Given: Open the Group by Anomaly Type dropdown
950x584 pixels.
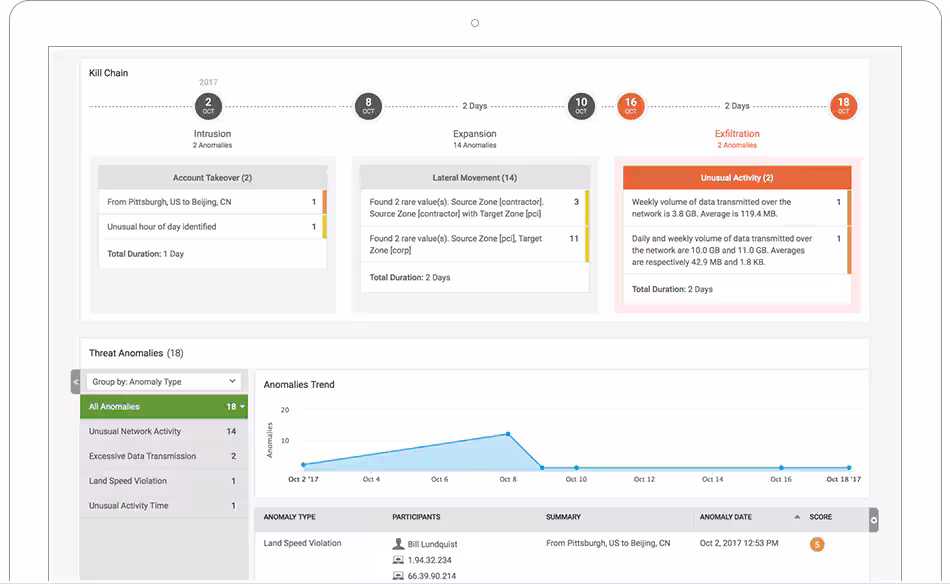Looking at the screenshot, I should click(163, 381).
